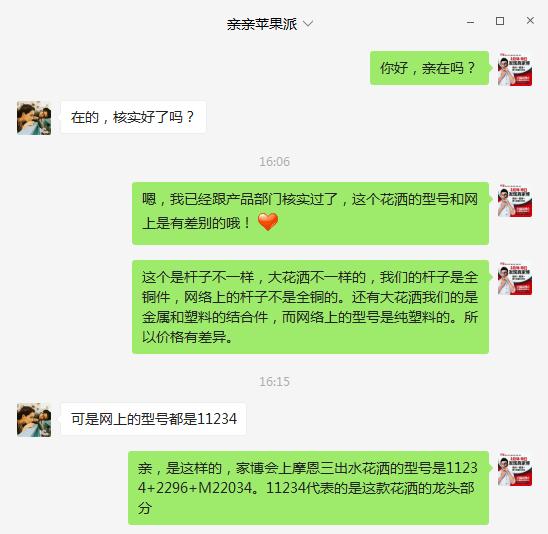The image size is (548, 534).
Task: Click the 16:06 timestamp
Action: click(x=274, y=162)
